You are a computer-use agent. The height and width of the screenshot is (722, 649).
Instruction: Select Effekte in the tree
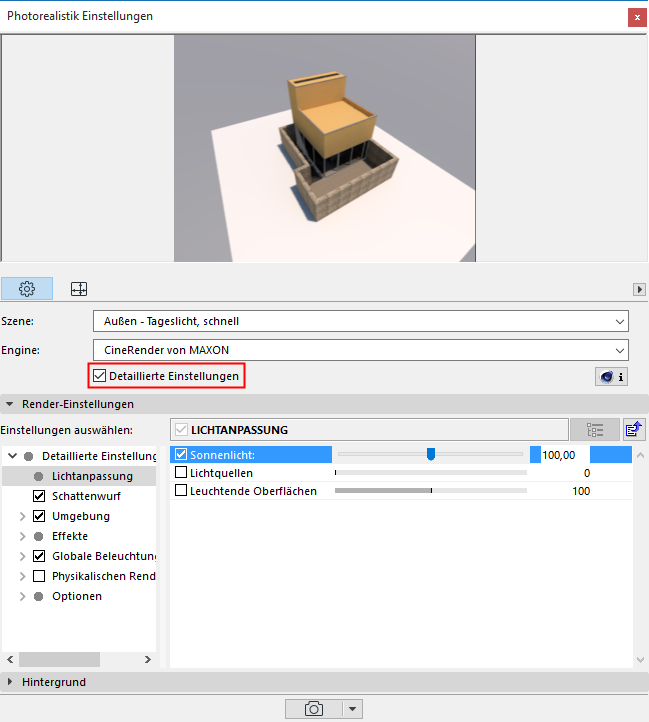(70, 536)
